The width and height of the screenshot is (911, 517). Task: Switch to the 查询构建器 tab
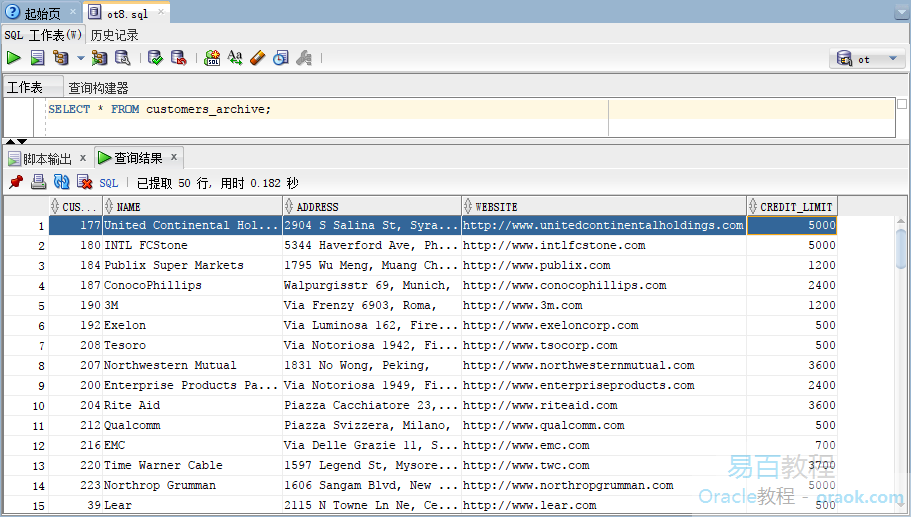click(98, 88)
